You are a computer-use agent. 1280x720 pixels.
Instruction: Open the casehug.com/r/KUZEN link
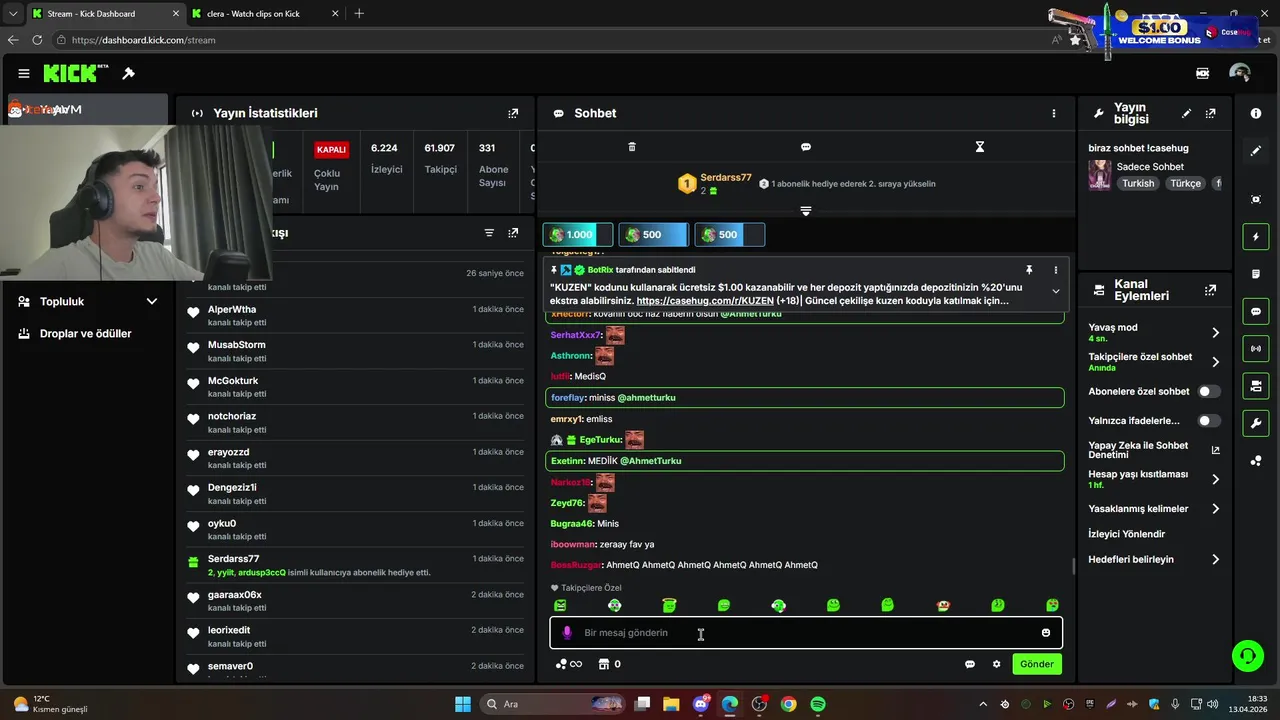point(704,300)
